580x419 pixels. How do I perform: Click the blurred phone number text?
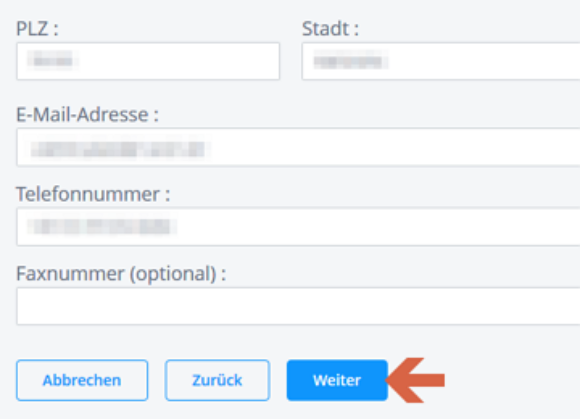pos(101,226)
